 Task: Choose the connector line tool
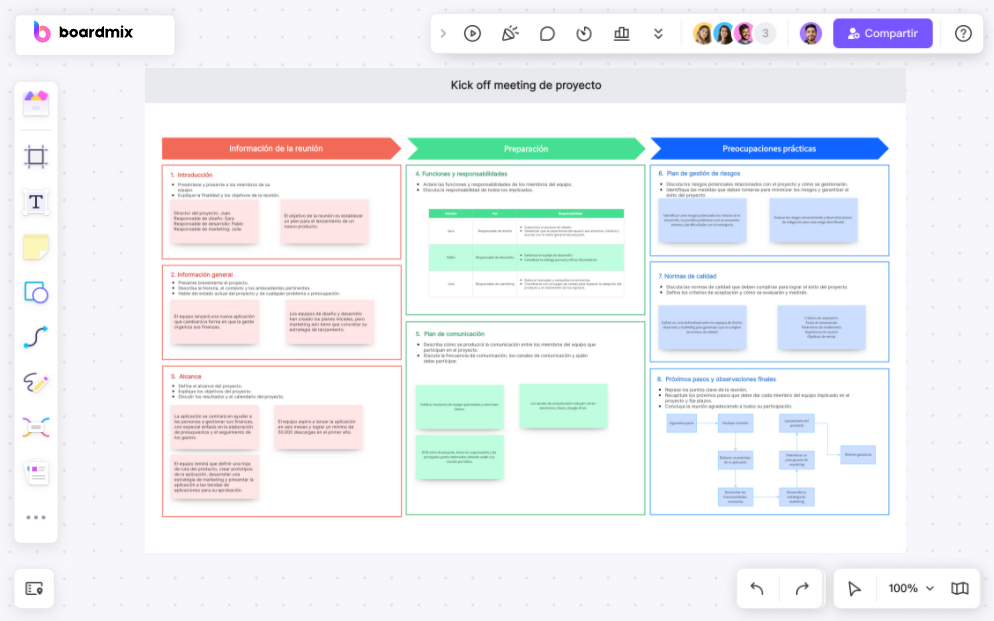click(x=36, y=337)
